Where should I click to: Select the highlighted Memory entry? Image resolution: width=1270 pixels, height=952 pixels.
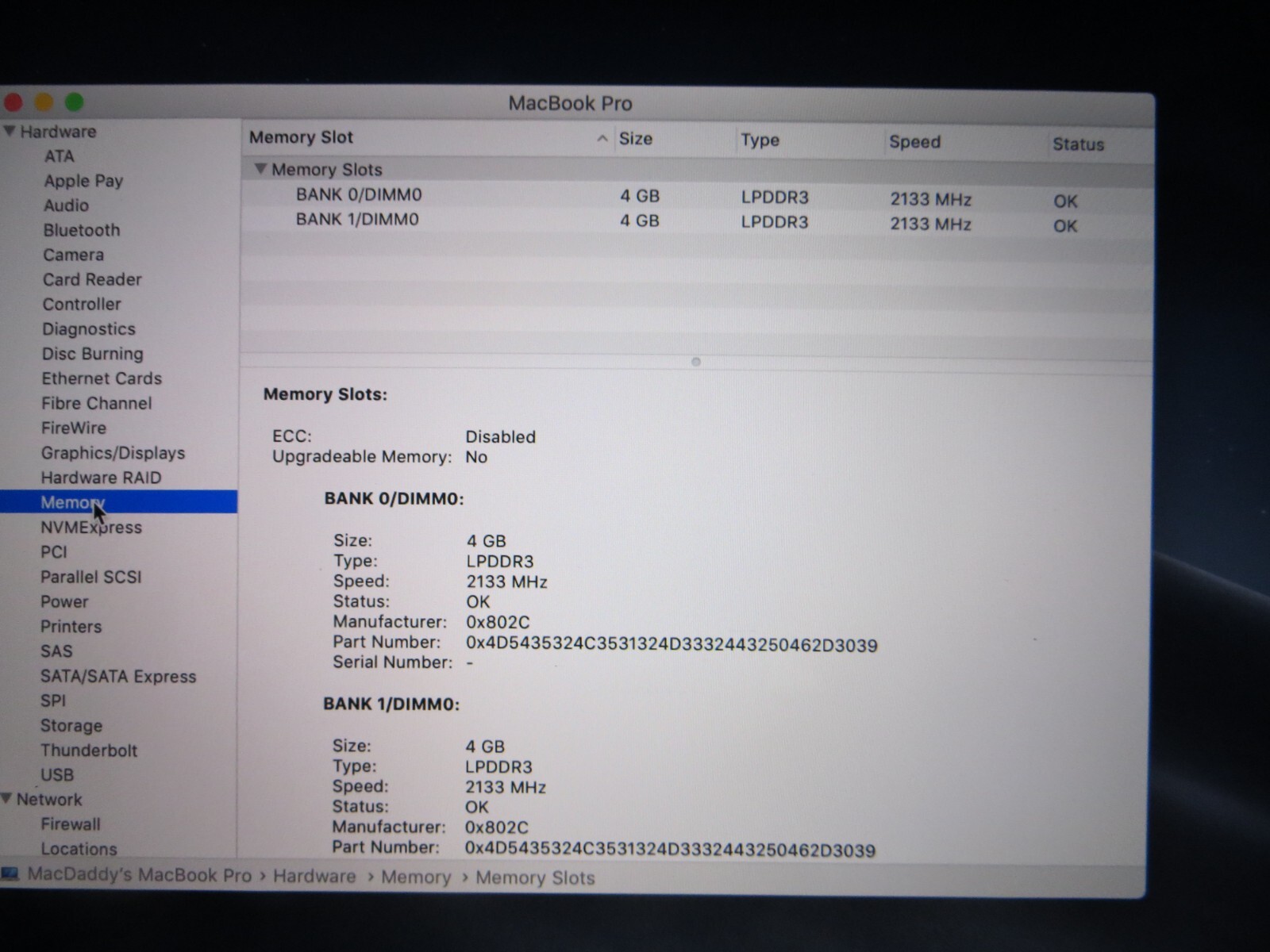(x=118, y=502)
